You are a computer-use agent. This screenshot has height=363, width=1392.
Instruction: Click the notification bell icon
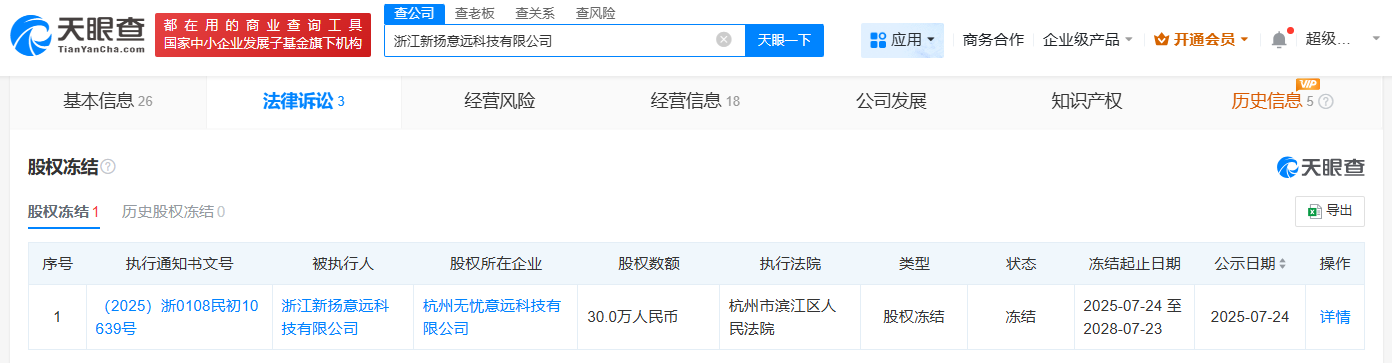point(1279,40)
